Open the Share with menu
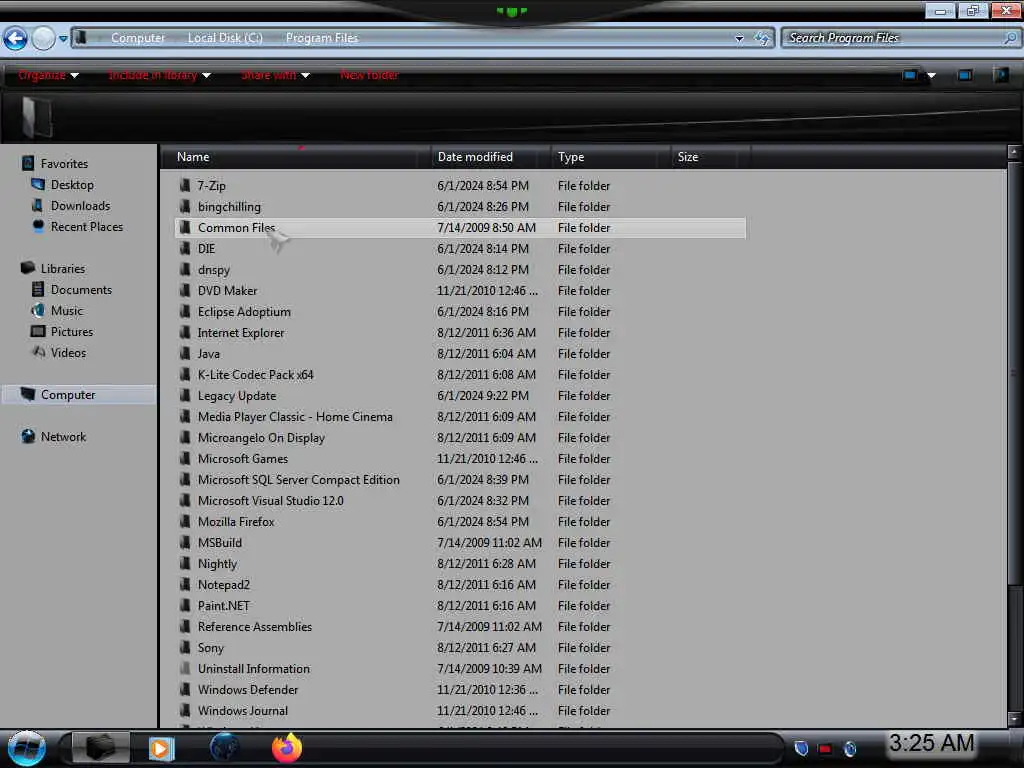Screen dimensions: 1024x768 (275, 75)
